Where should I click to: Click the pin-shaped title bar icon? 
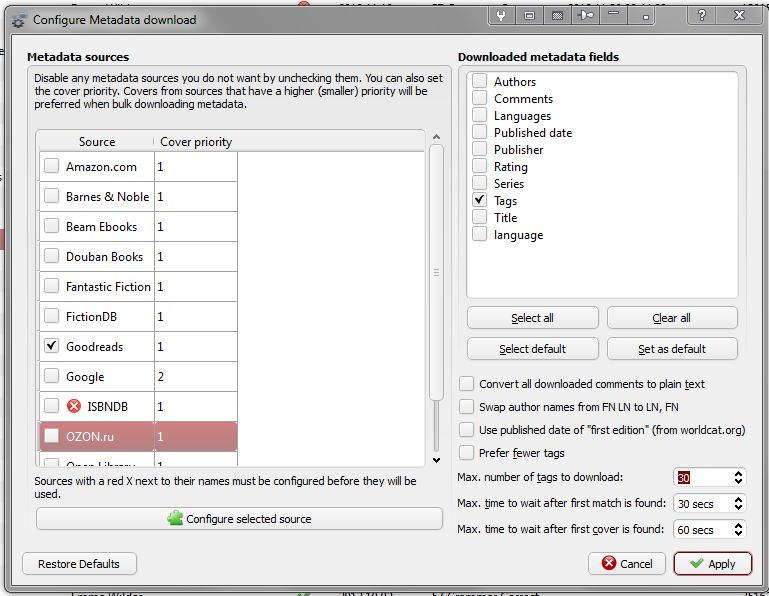point(585,16)
